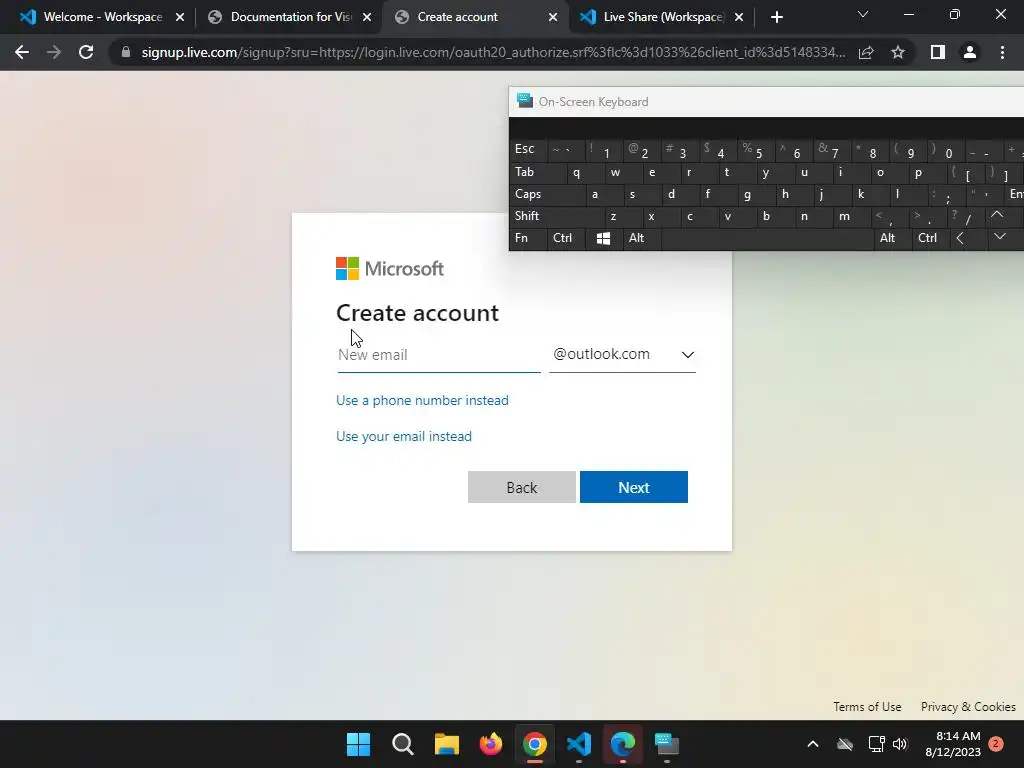Click On-Screen Keyboard title bar icon
Image resolution: width=1024 pixels, height=768 pixels.
pyautogui.click(x=524, y=101)
